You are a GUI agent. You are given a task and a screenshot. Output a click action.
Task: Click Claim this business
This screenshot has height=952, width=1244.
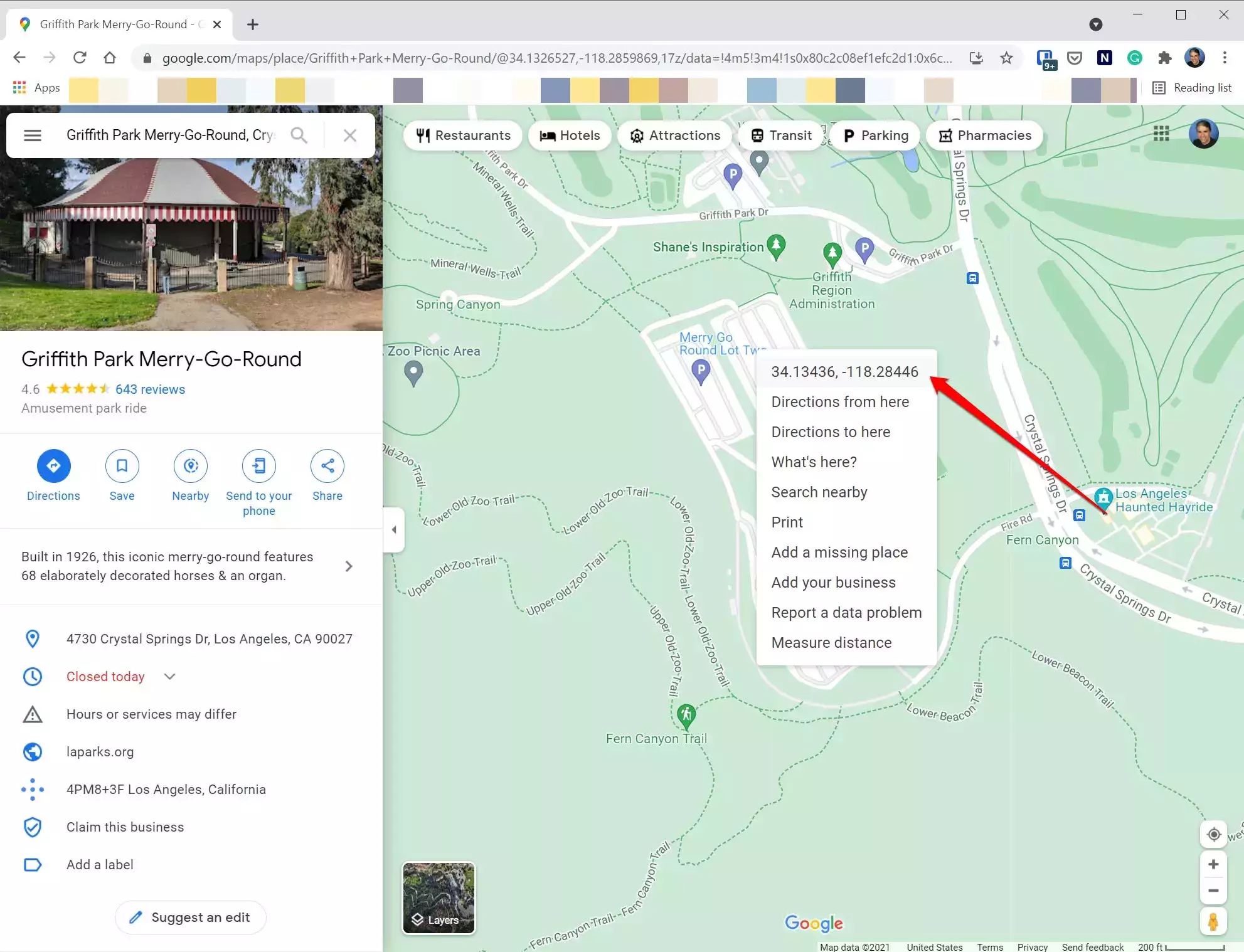click(x=125, y=827)
